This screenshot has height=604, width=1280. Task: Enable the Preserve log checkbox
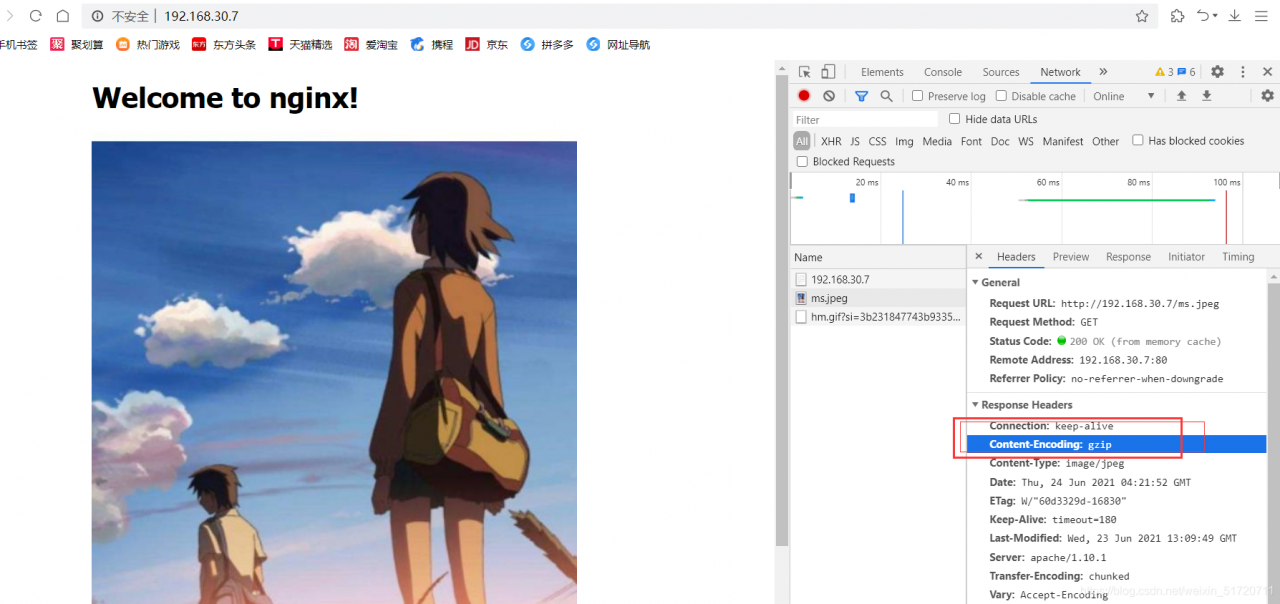(x=918, y=96)
